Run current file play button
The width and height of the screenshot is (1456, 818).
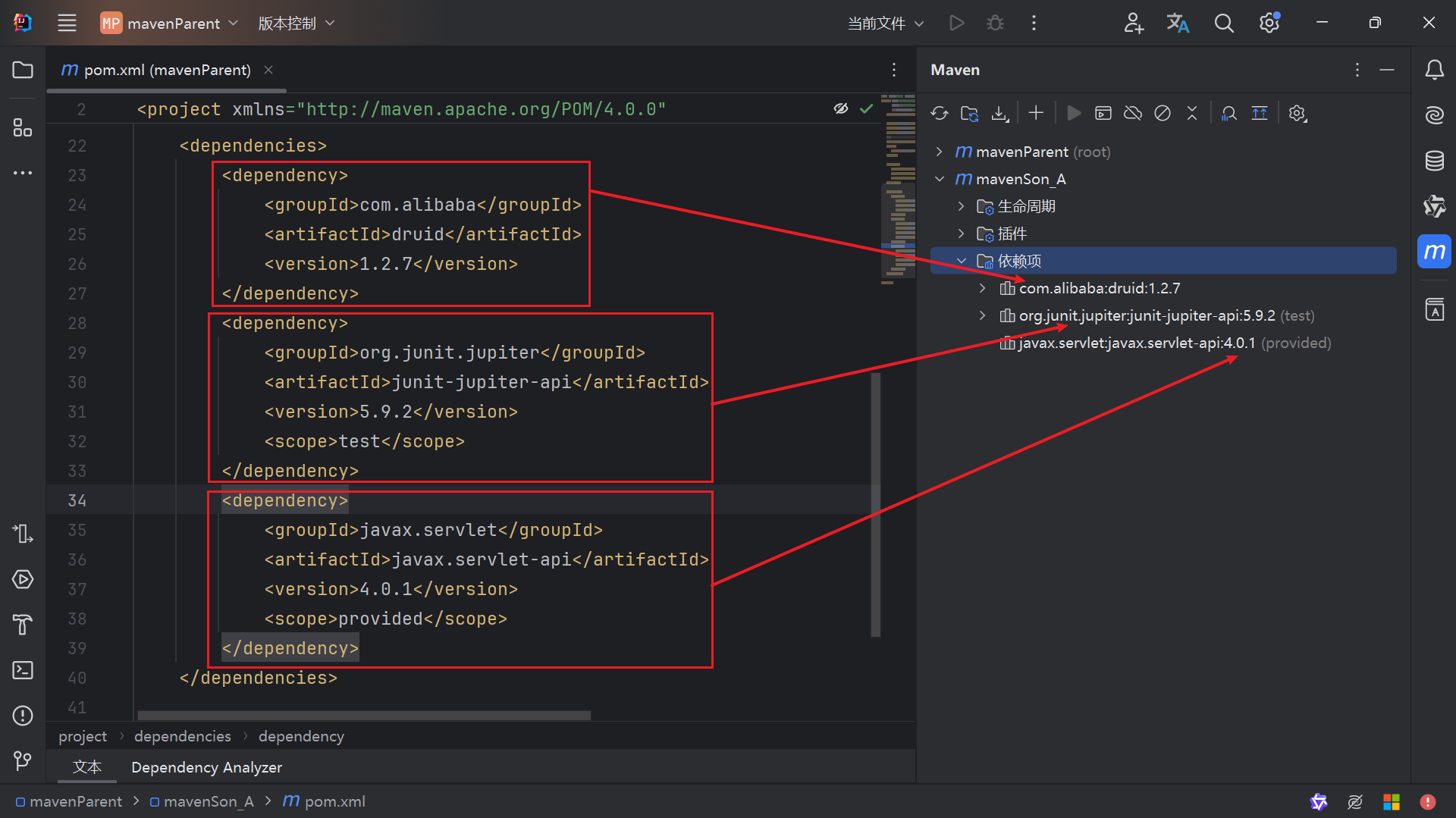[x=957, y=23]
